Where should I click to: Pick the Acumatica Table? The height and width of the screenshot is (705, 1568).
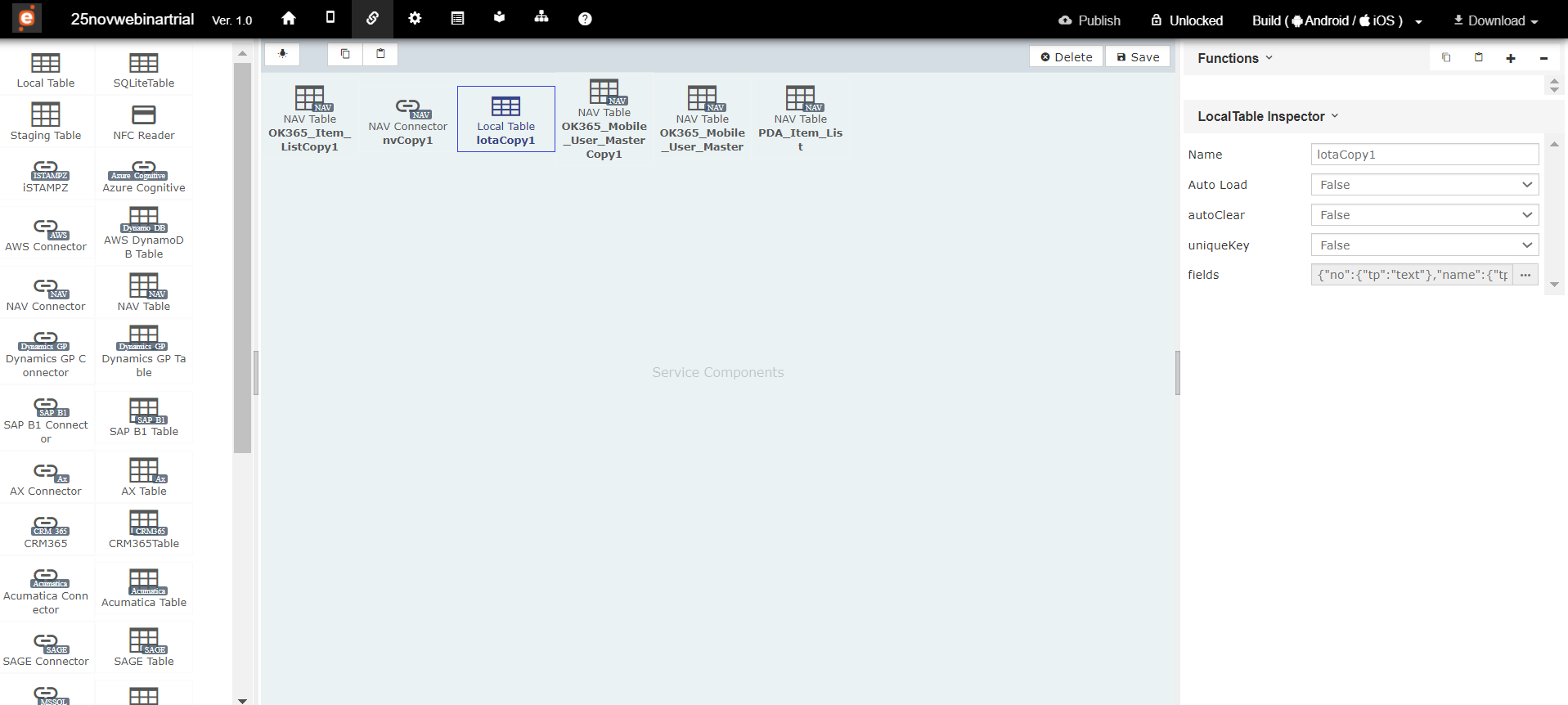[144, 589]
